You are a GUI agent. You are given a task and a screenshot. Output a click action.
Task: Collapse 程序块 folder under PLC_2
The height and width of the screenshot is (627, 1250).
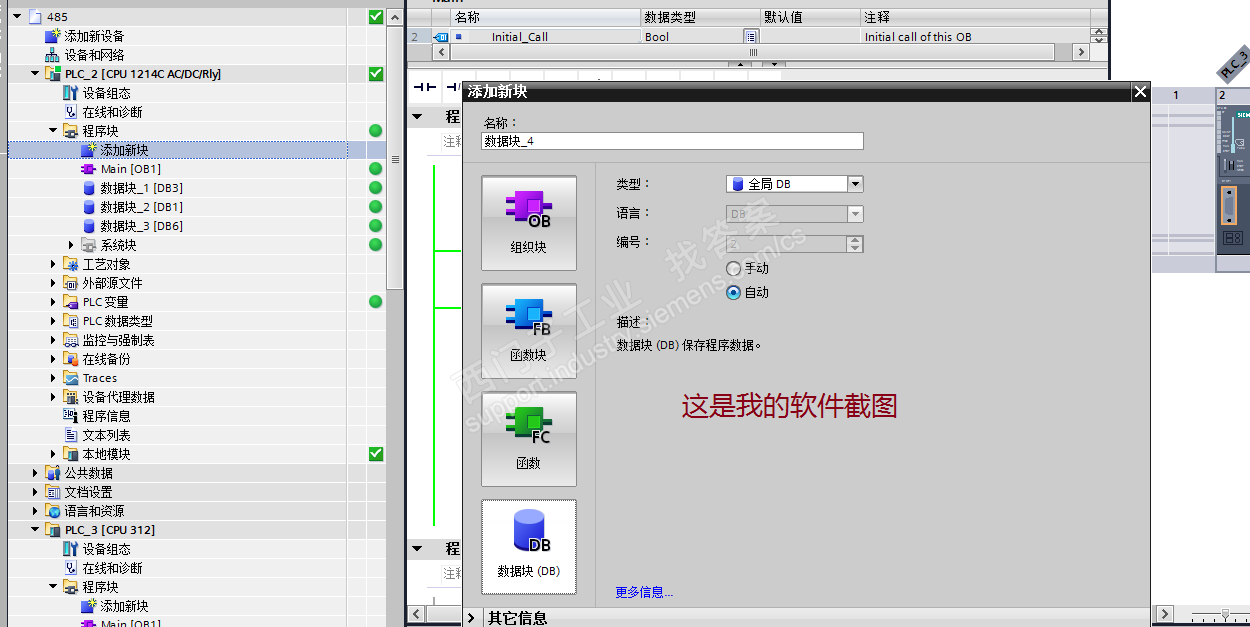coord(54,131)
